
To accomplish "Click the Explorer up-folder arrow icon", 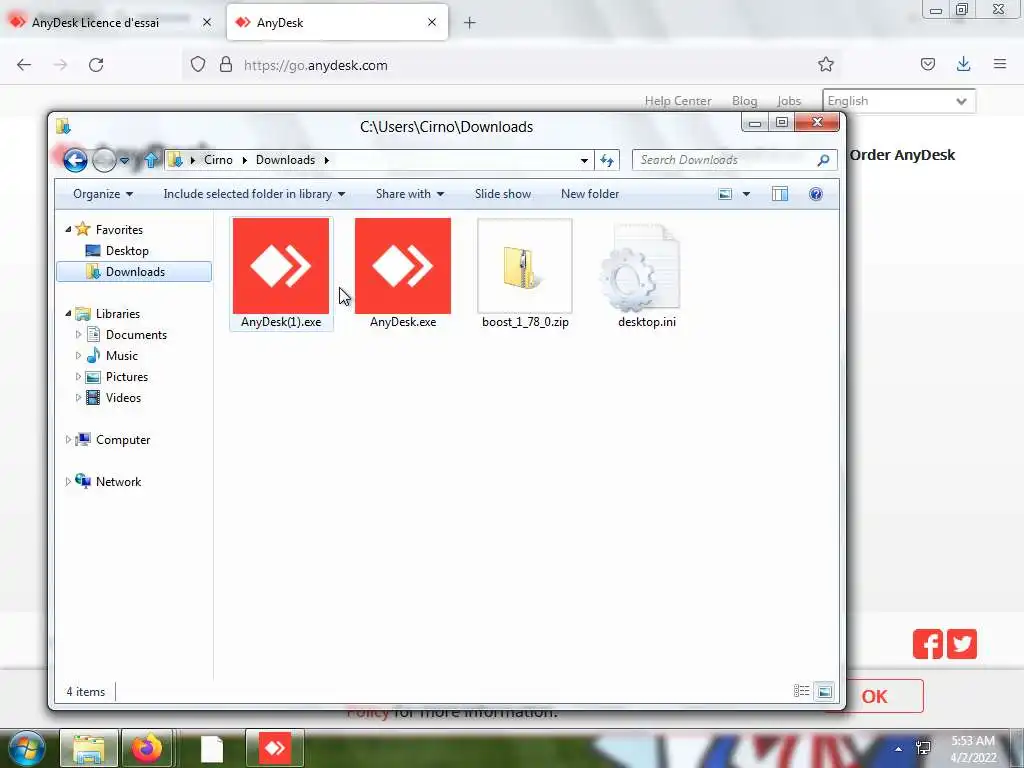I will tap(151, 159).
